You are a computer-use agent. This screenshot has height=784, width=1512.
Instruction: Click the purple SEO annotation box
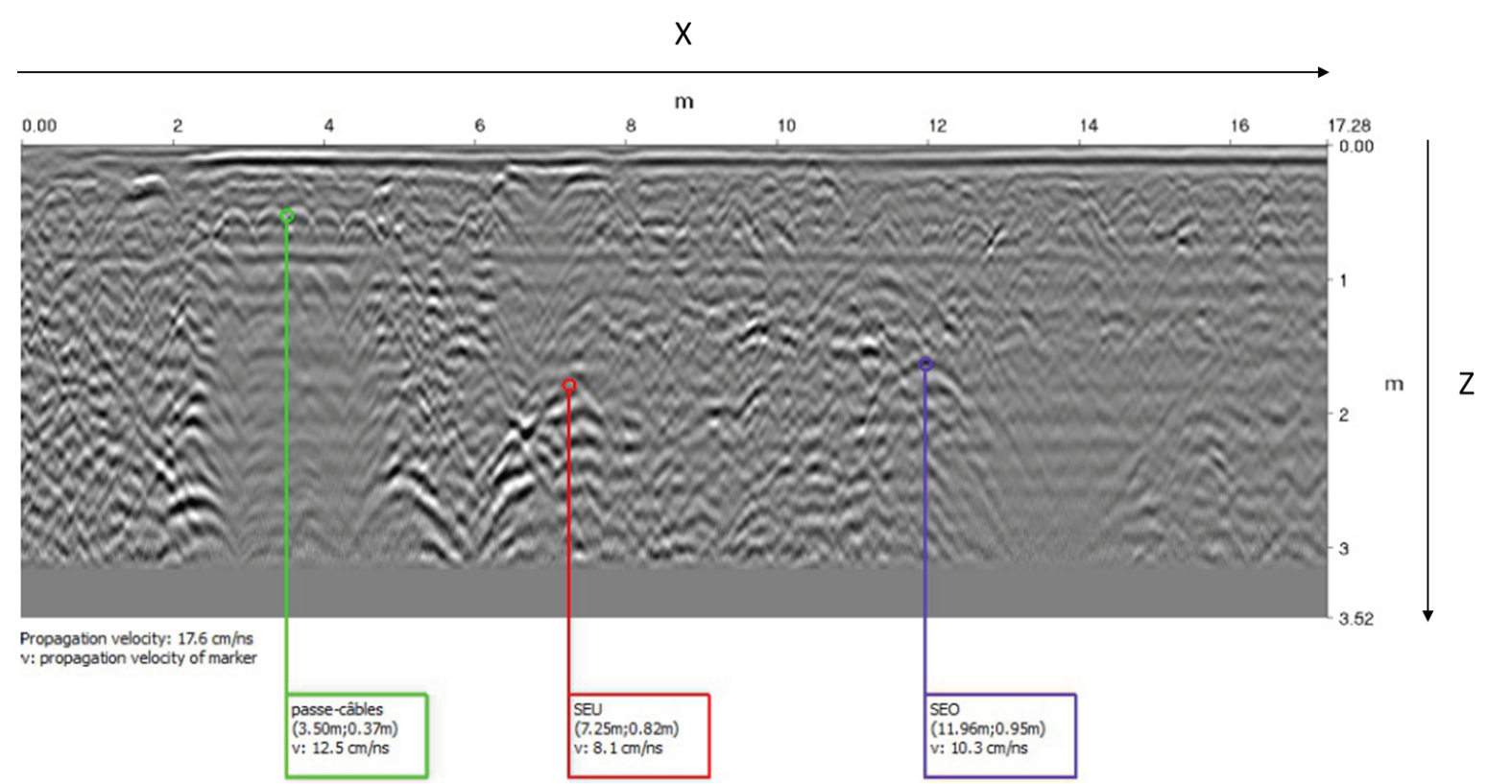point(1000,735)
